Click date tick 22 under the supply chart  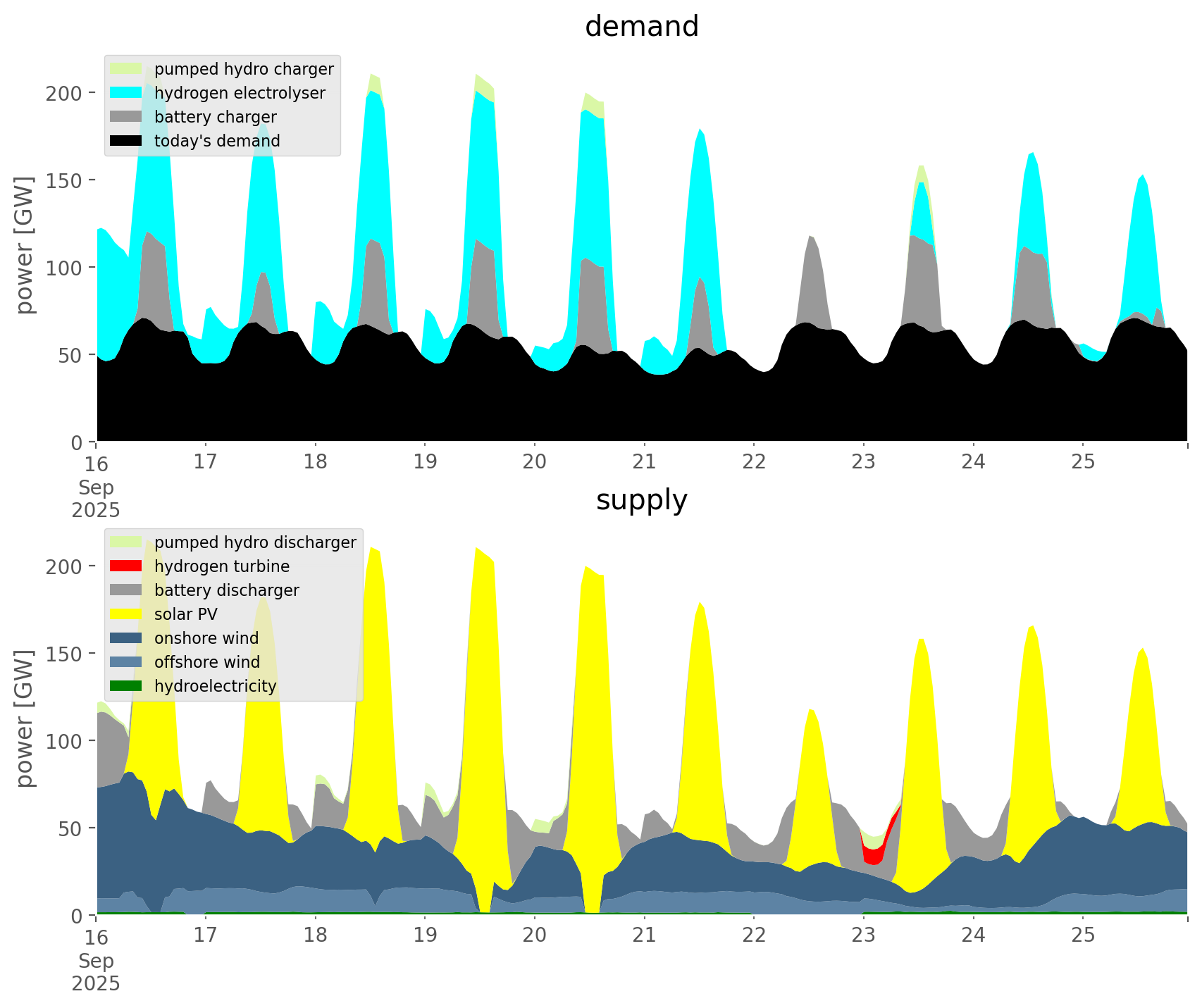point(753,935)
